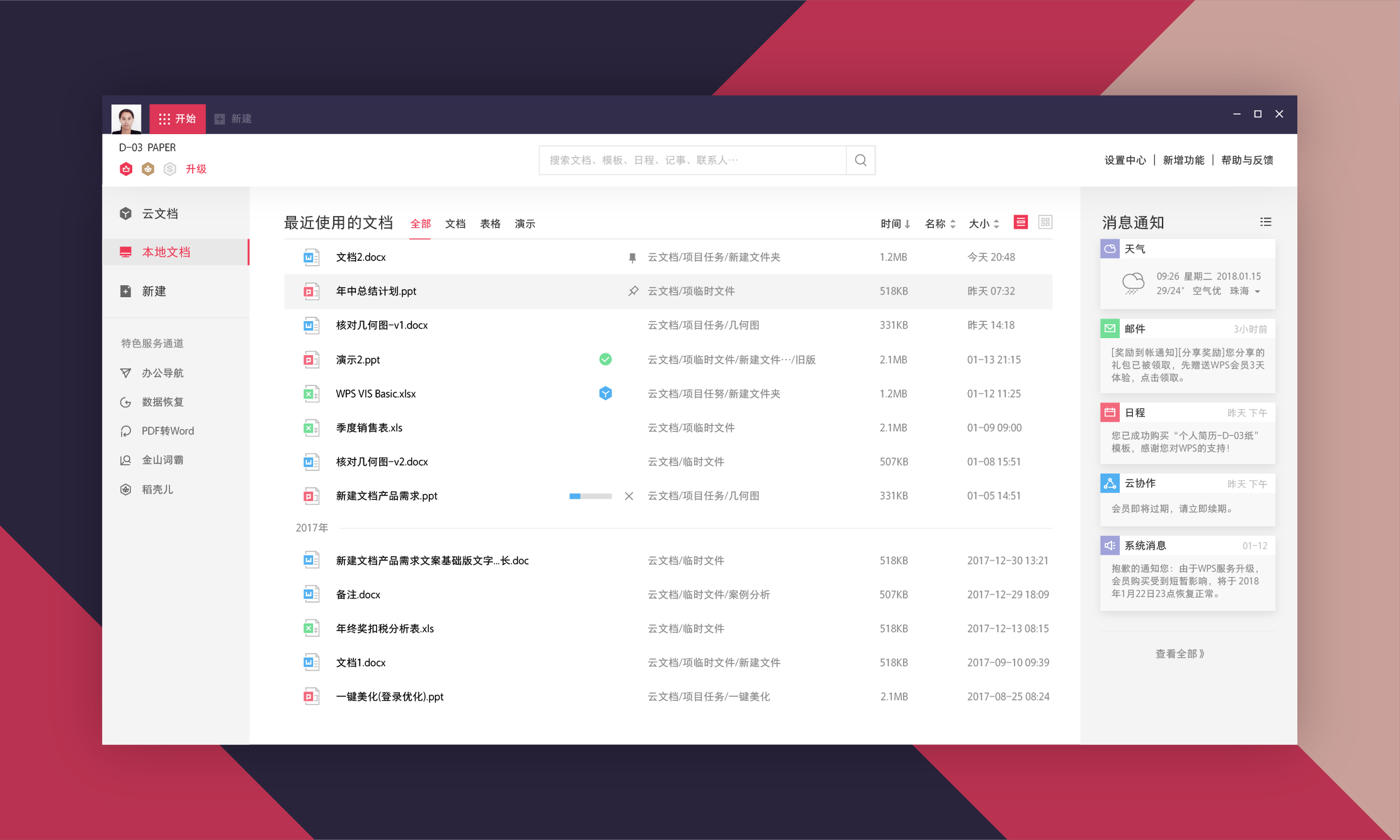Viewport: 1400px width, 840px height.
Task: Click the search magnifier icon
Action: [x=860, y=160]
